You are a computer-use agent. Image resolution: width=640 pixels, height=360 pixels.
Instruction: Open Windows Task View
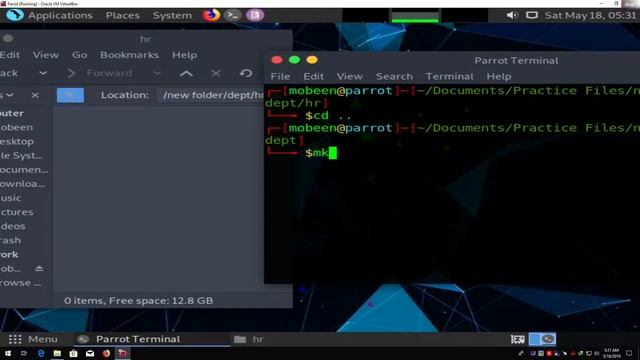click(24, 353)
